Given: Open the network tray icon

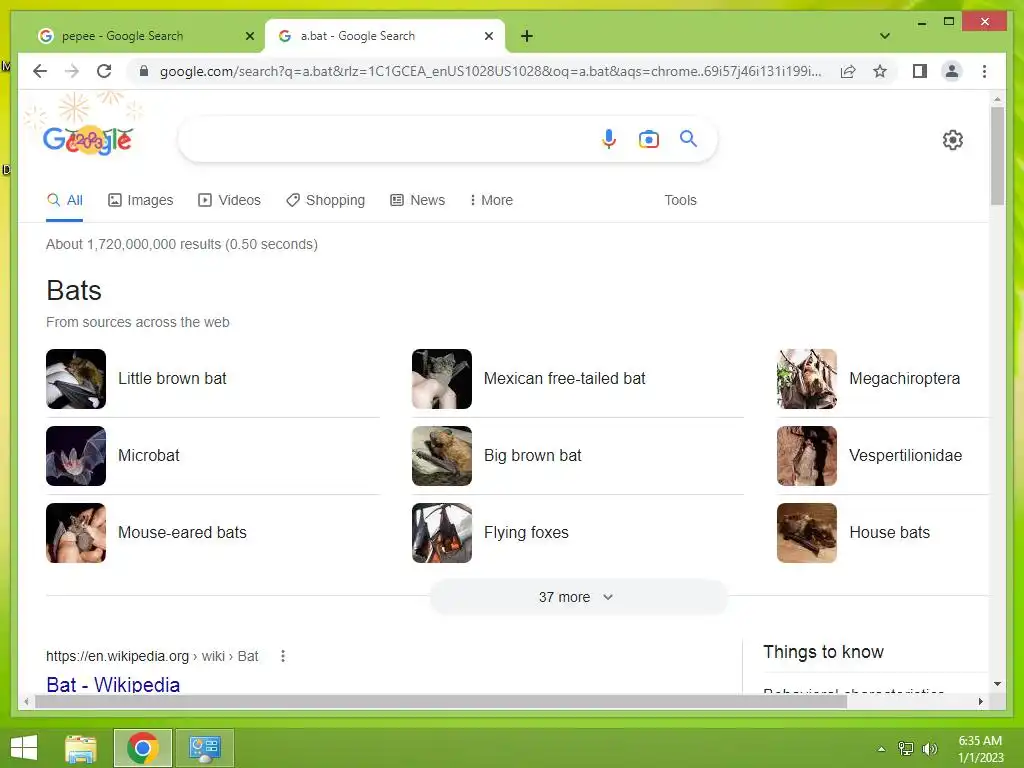Looking at the screenshot, I should [906, 748].
